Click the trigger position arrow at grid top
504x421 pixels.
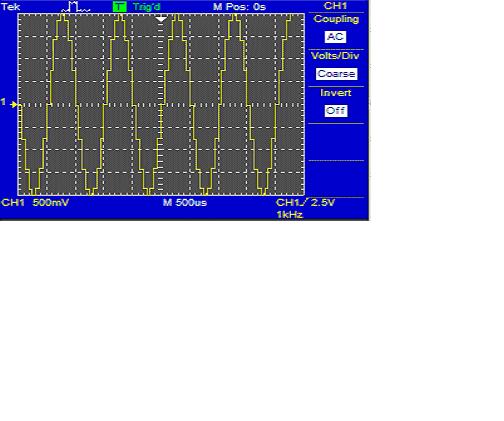coord(161,20)
